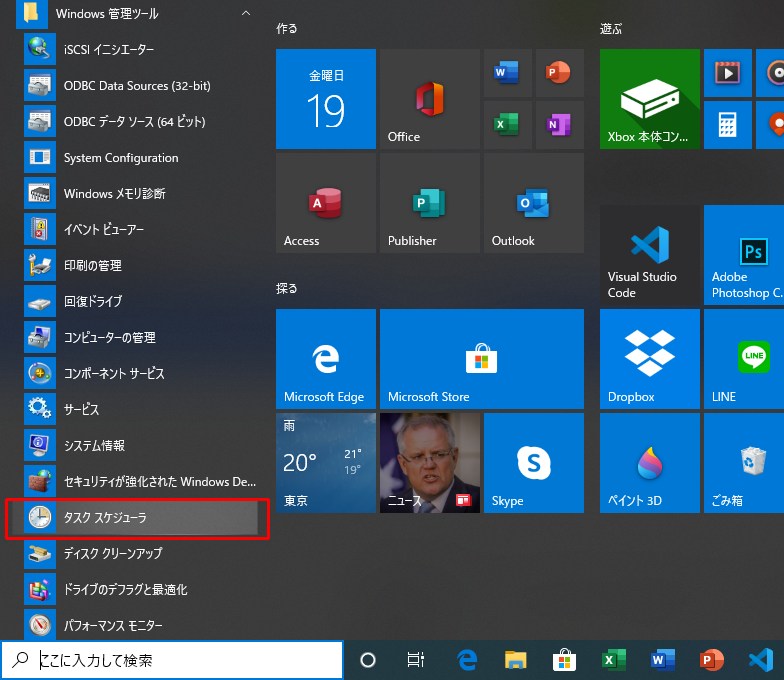Open the PowerPoint small tile
Viewport: 784px width, 680px height.
click(559, 73)
